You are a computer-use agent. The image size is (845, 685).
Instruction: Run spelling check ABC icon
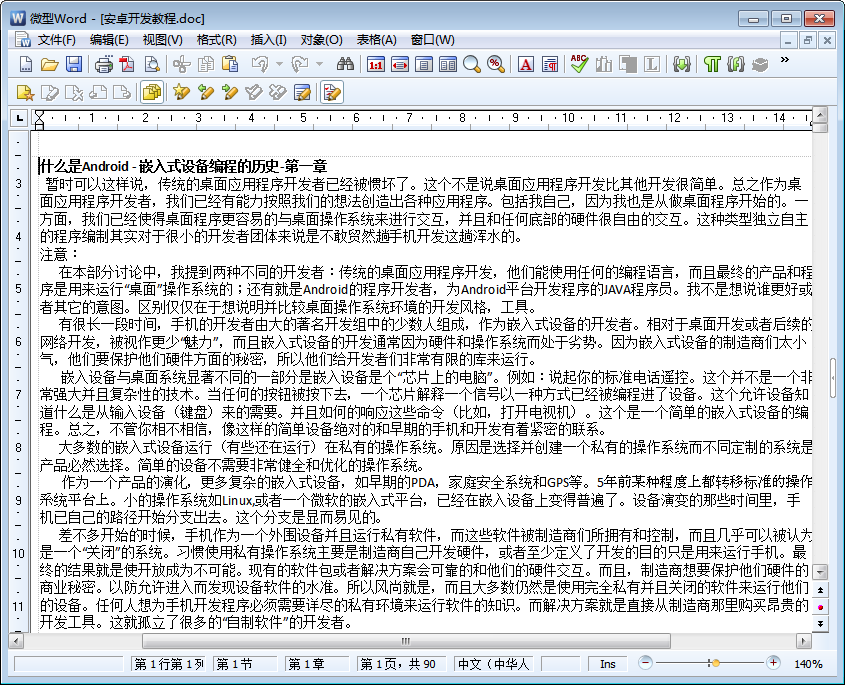tap(579, 65)
